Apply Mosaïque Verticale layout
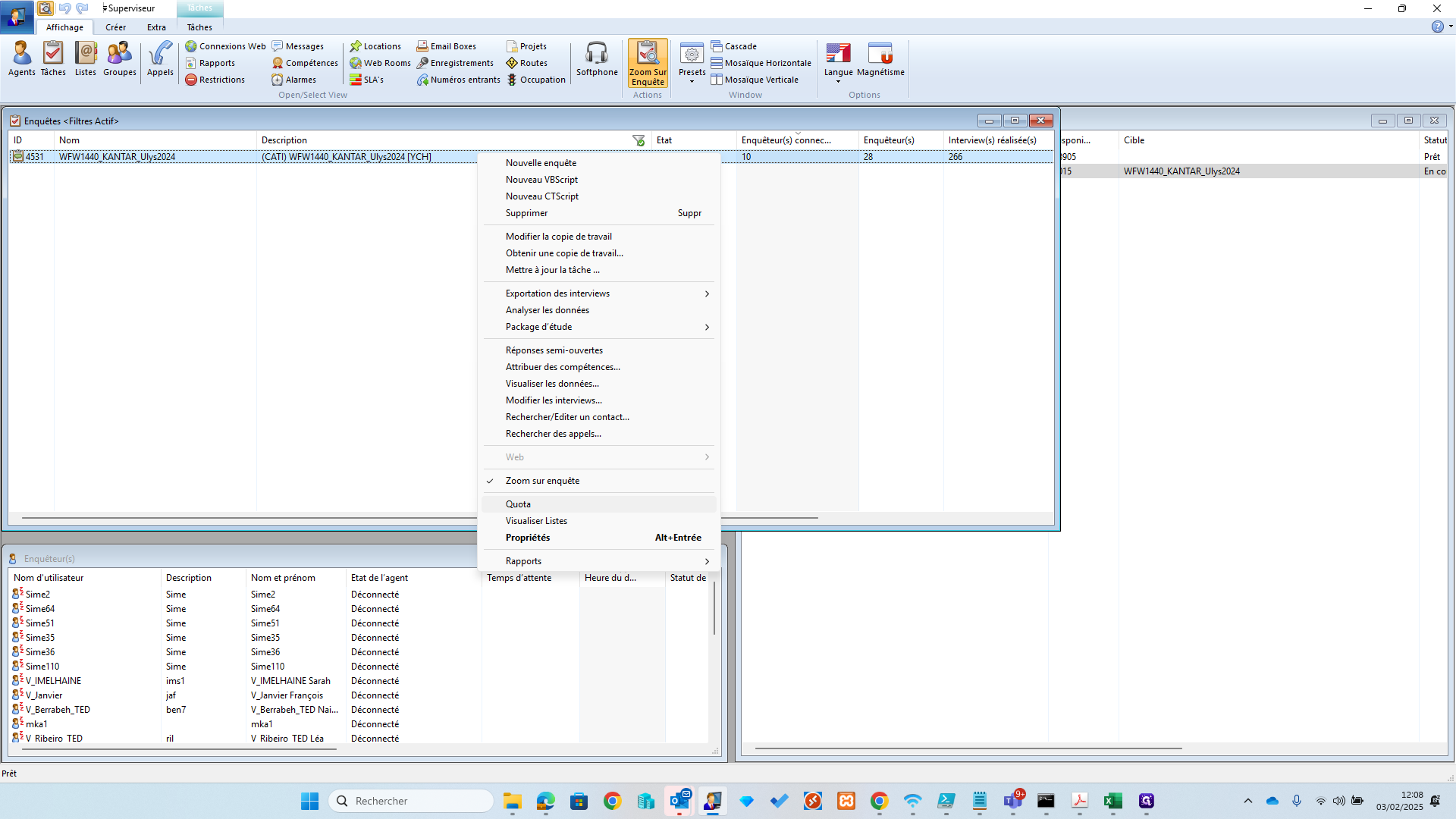This screenshot has width=1456, height=819. (755, 80)
